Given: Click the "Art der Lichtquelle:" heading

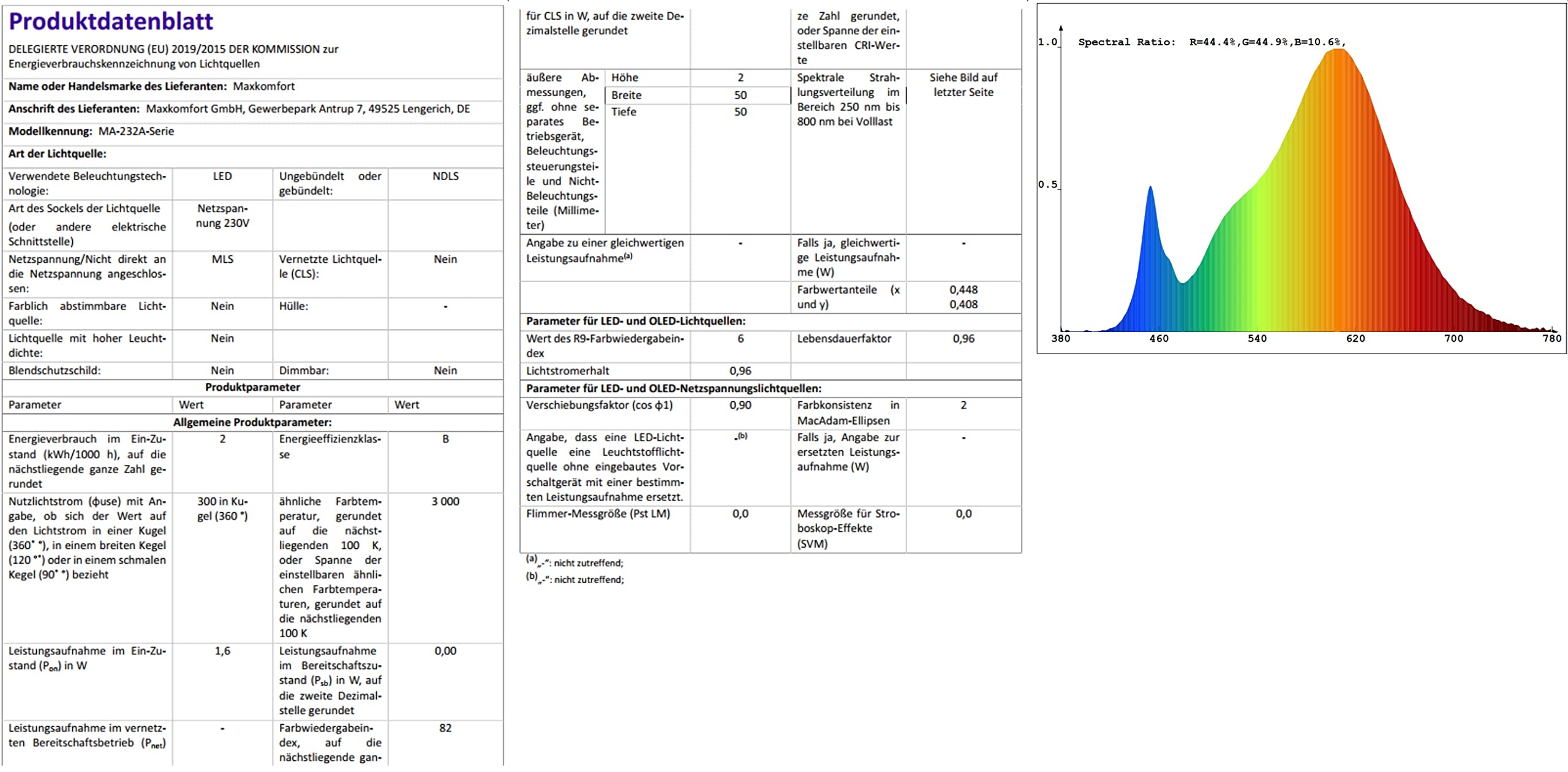Looking at the screenshot, I should tap(58, 154).
